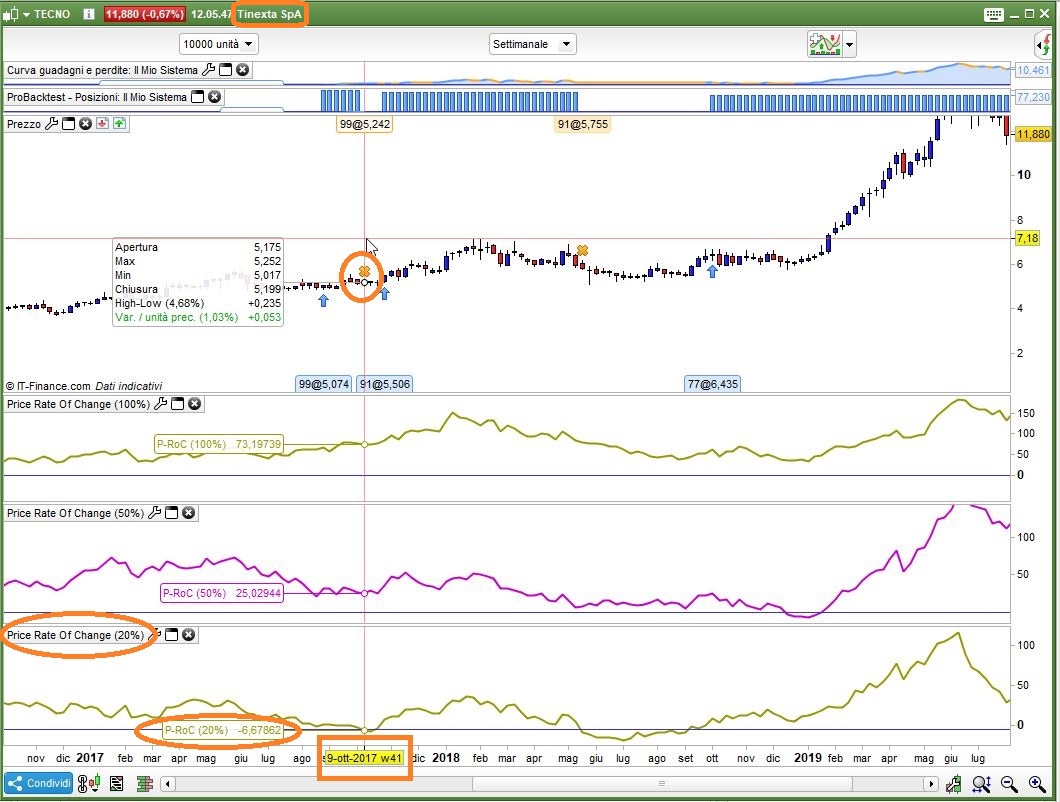Image resolution: width=1060 pixels, height=802 pixels.
Task: Open the Settimanale timeframe dropdown
Action: 533,44
